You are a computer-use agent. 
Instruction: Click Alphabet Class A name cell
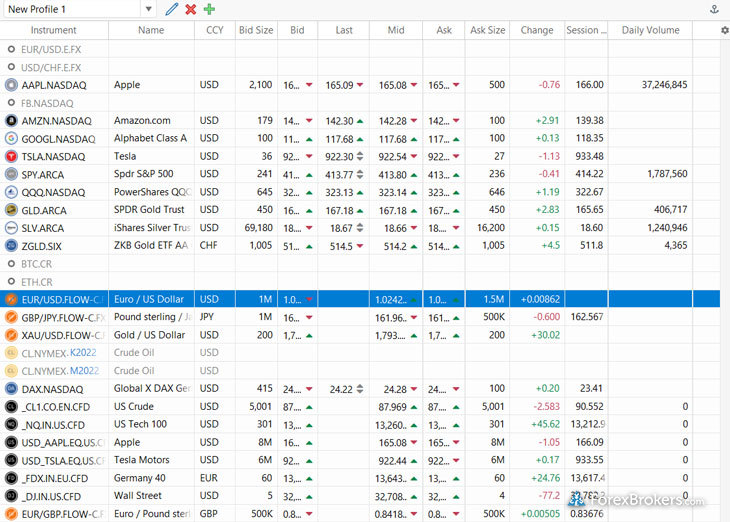pos(150,139)
